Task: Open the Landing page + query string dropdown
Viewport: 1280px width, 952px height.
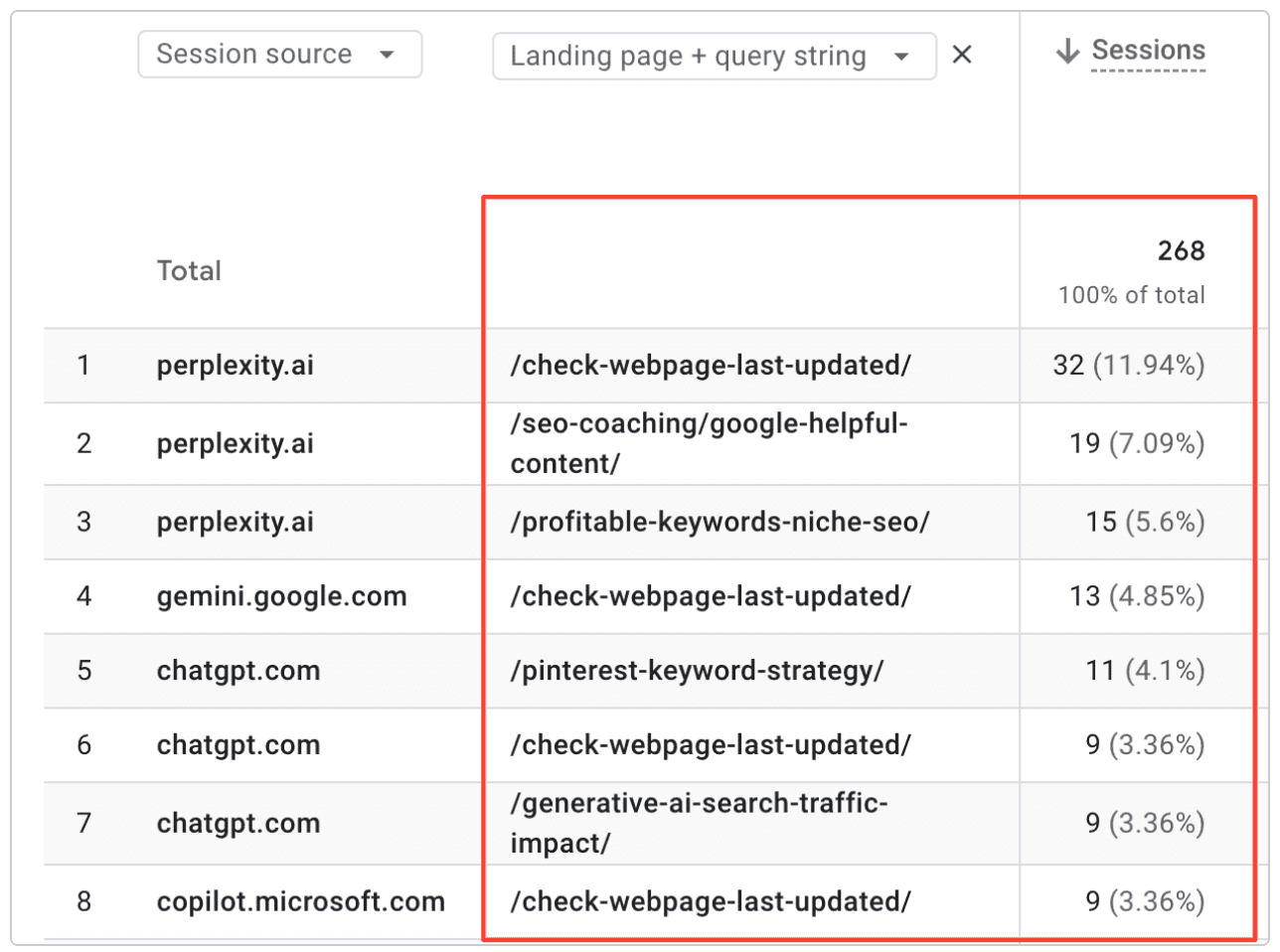Action: pos(714,56)
